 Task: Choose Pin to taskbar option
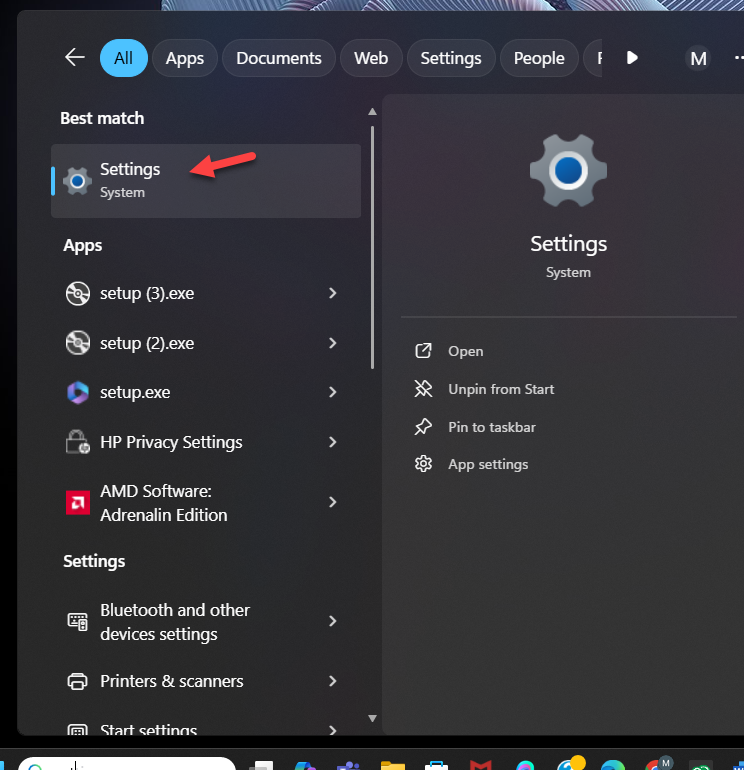pos(491,427)
